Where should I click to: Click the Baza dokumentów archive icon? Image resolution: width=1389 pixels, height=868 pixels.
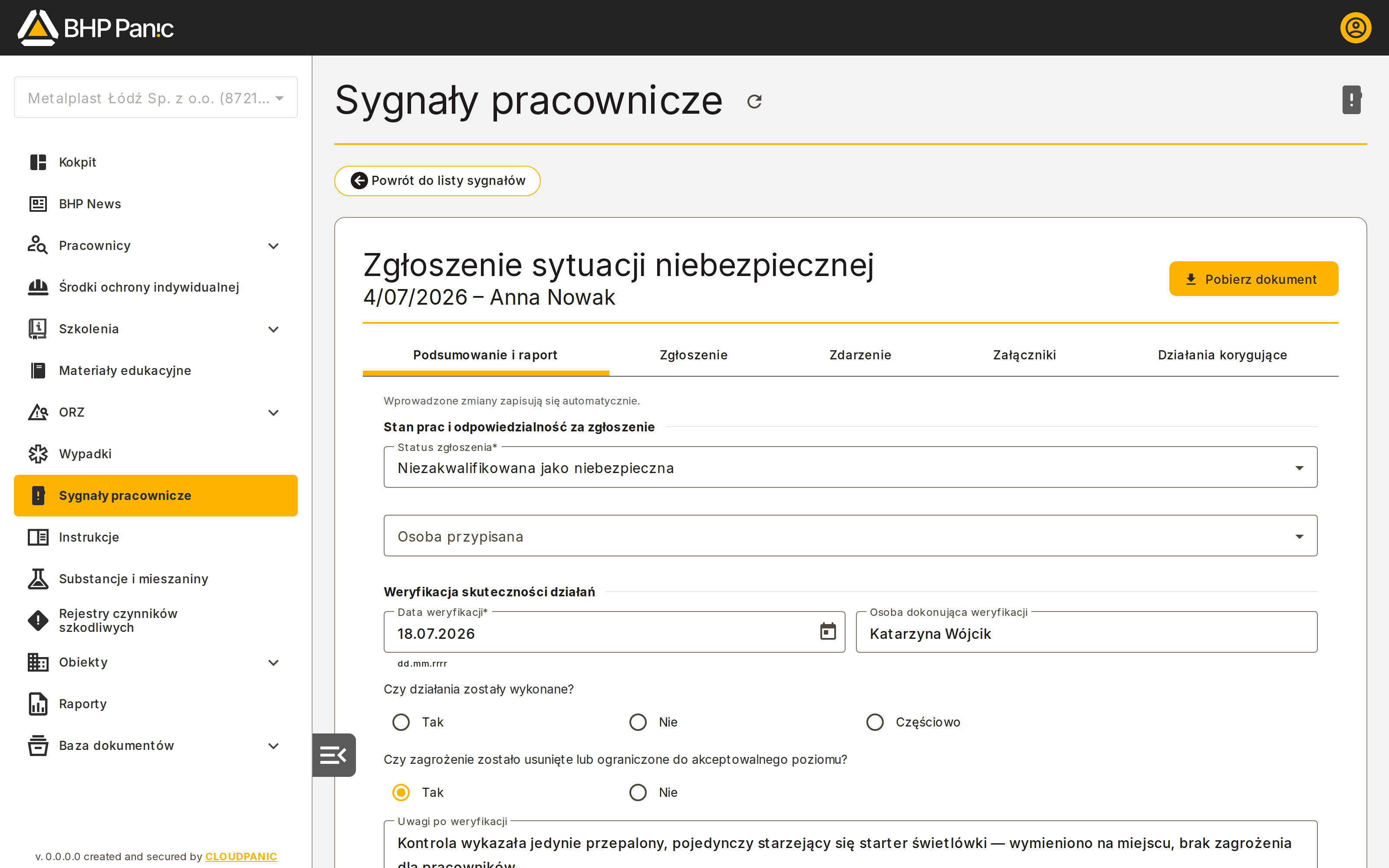click(x=38, y=746)
